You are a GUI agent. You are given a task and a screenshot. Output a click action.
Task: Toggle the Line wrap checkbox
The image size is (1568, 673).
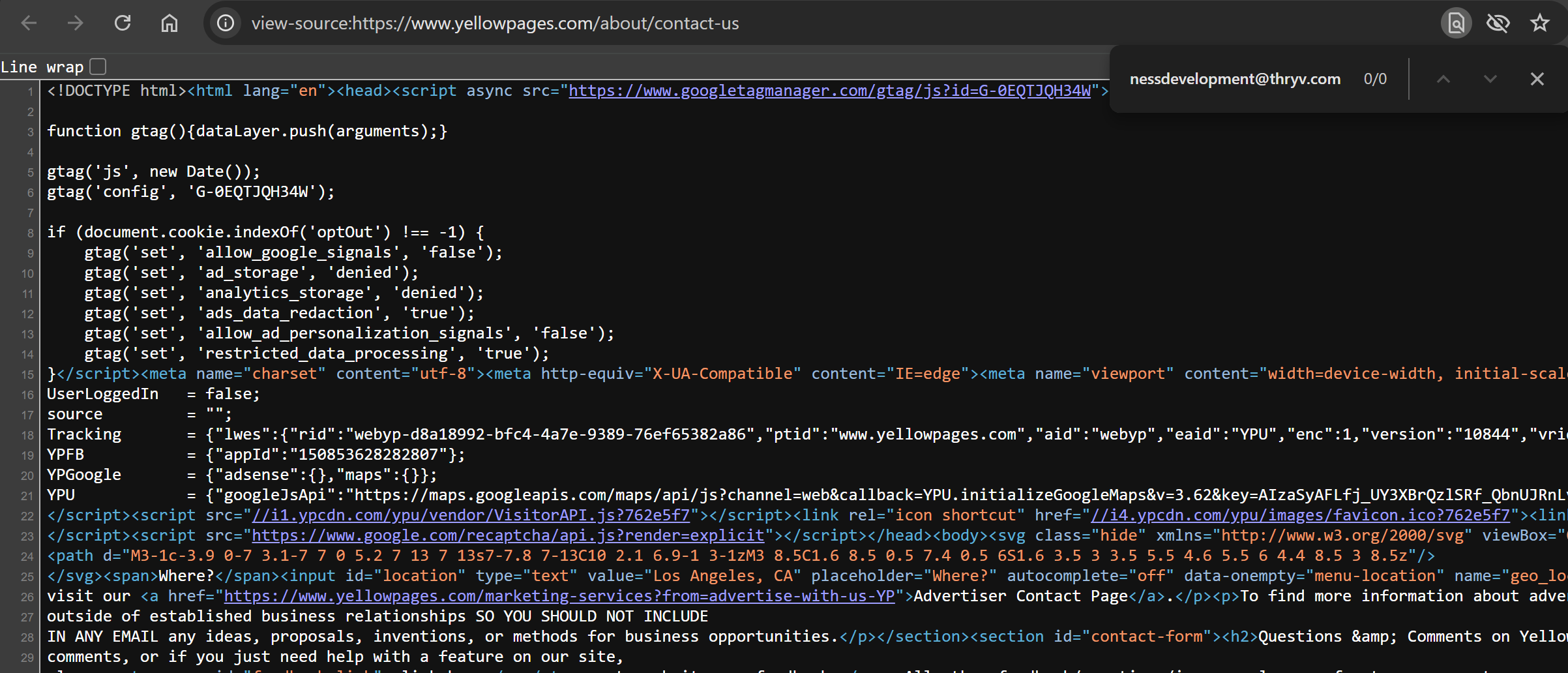coord(98,66)
